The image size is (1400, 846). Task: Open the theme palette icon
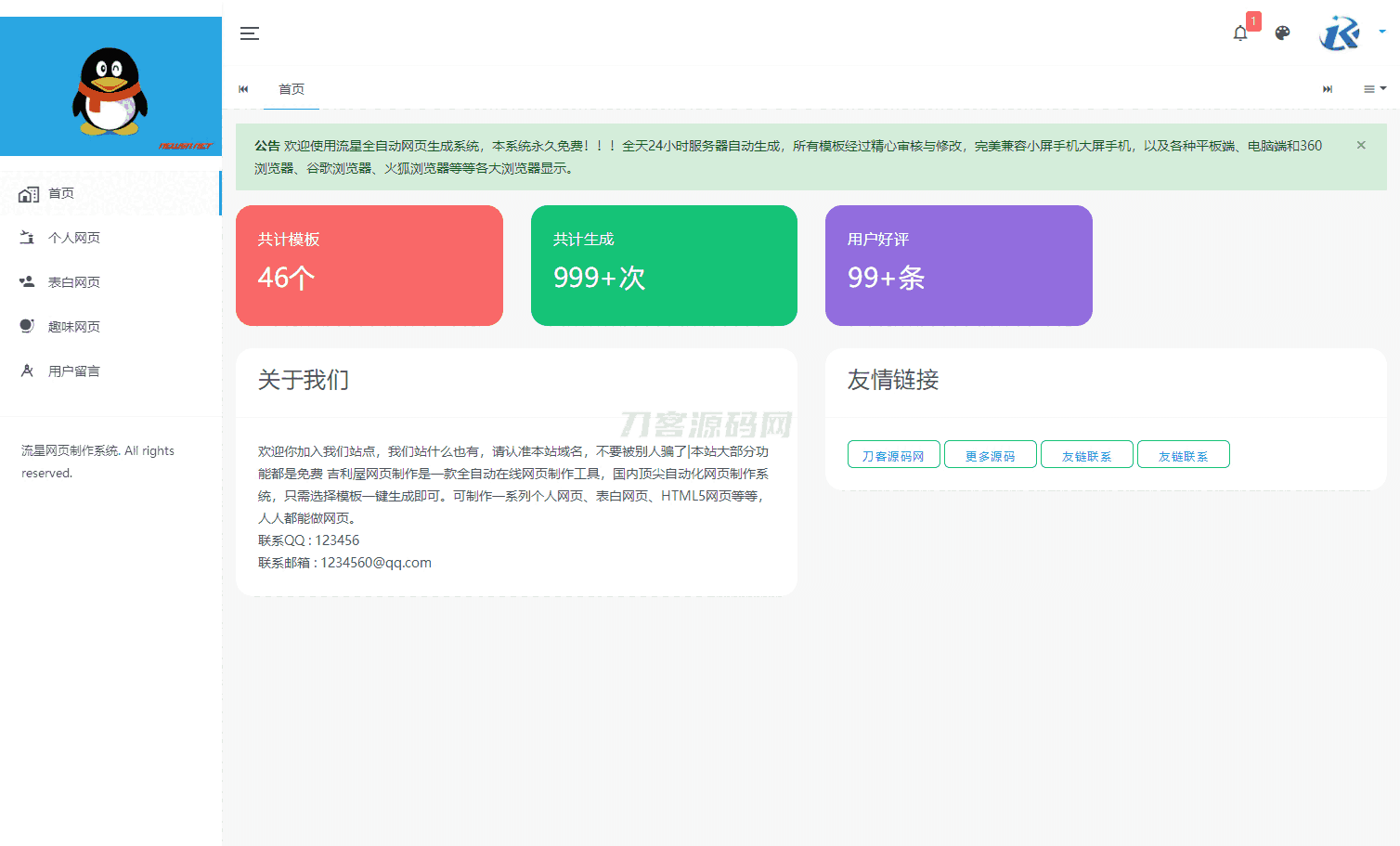1282,33
